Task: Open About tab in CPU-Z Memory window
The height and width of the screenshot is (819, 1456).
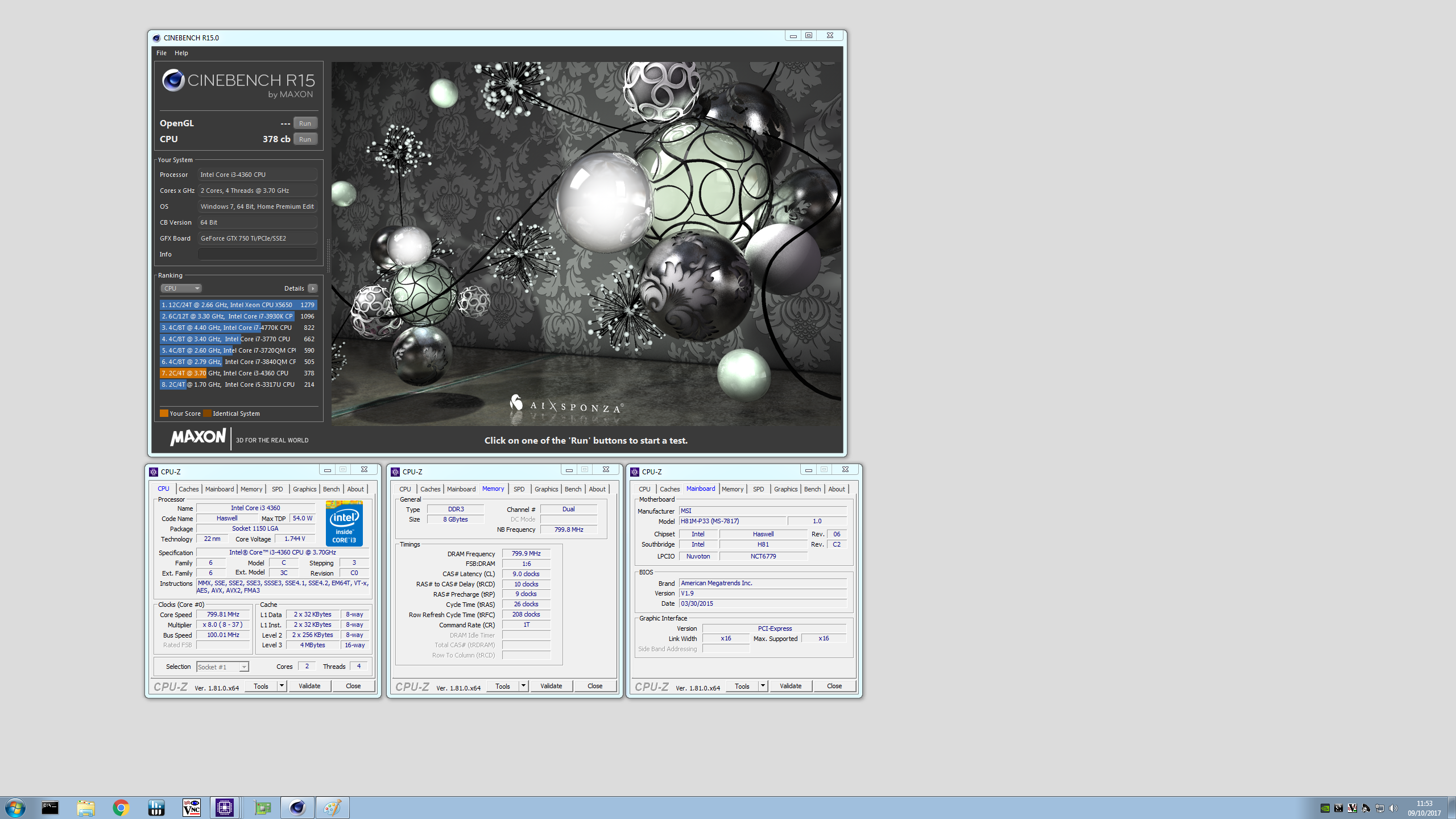Action: click(597, 489)
